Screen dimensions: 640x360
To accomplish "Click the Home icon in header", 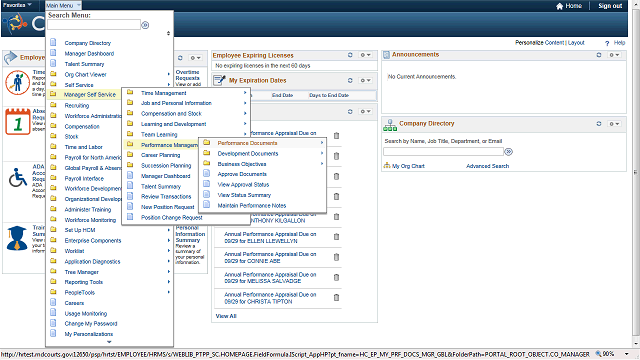I will pyautogui.click(x=559, y=6).
